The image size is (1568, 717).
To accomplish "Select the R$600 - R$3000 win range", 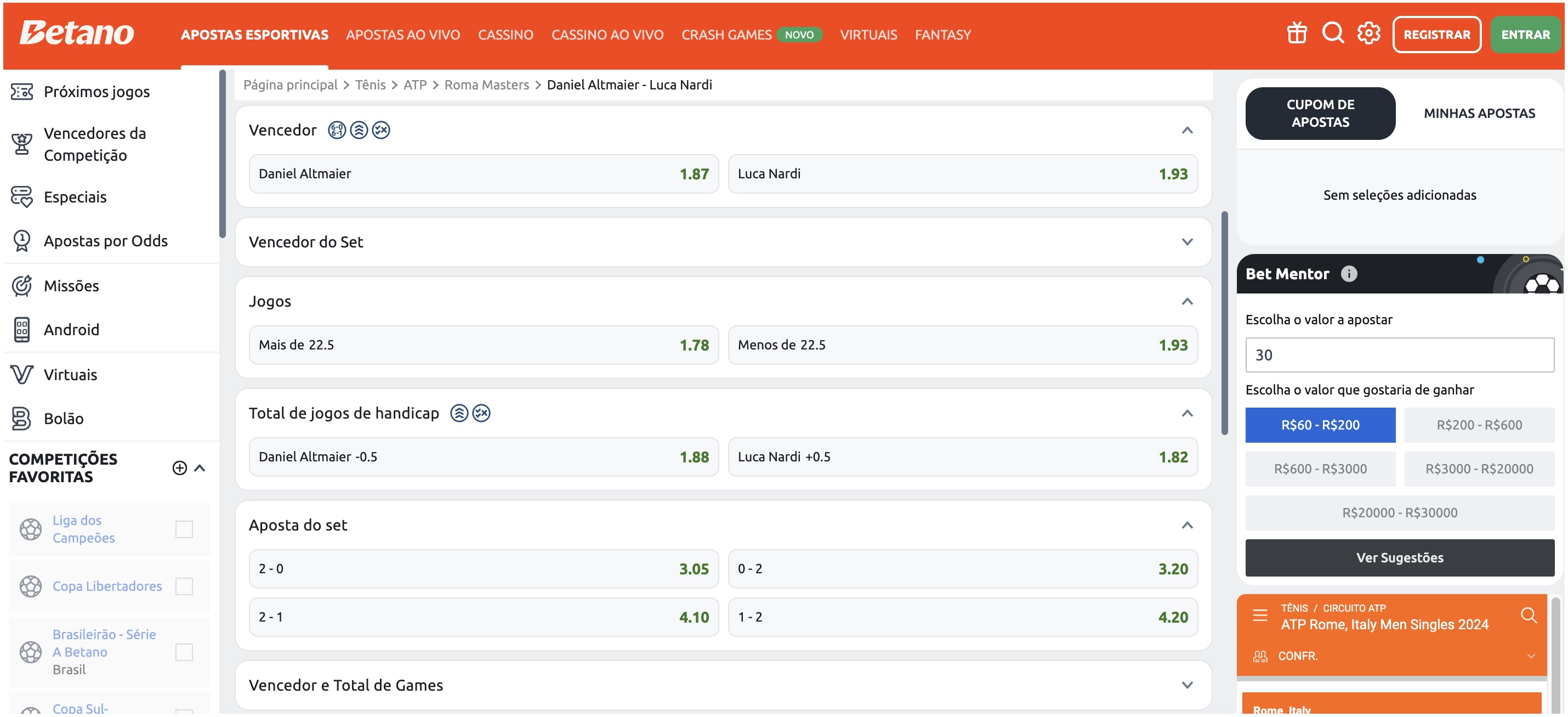I will click(x=1320, y=469).
